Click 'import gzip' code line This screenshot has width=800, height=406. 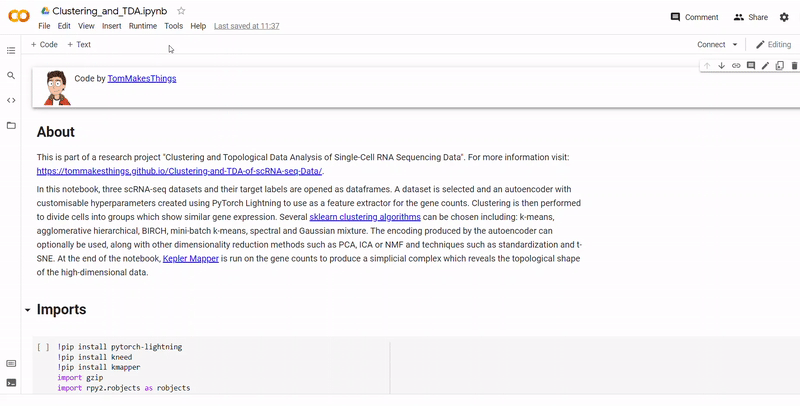pos(80,377)
